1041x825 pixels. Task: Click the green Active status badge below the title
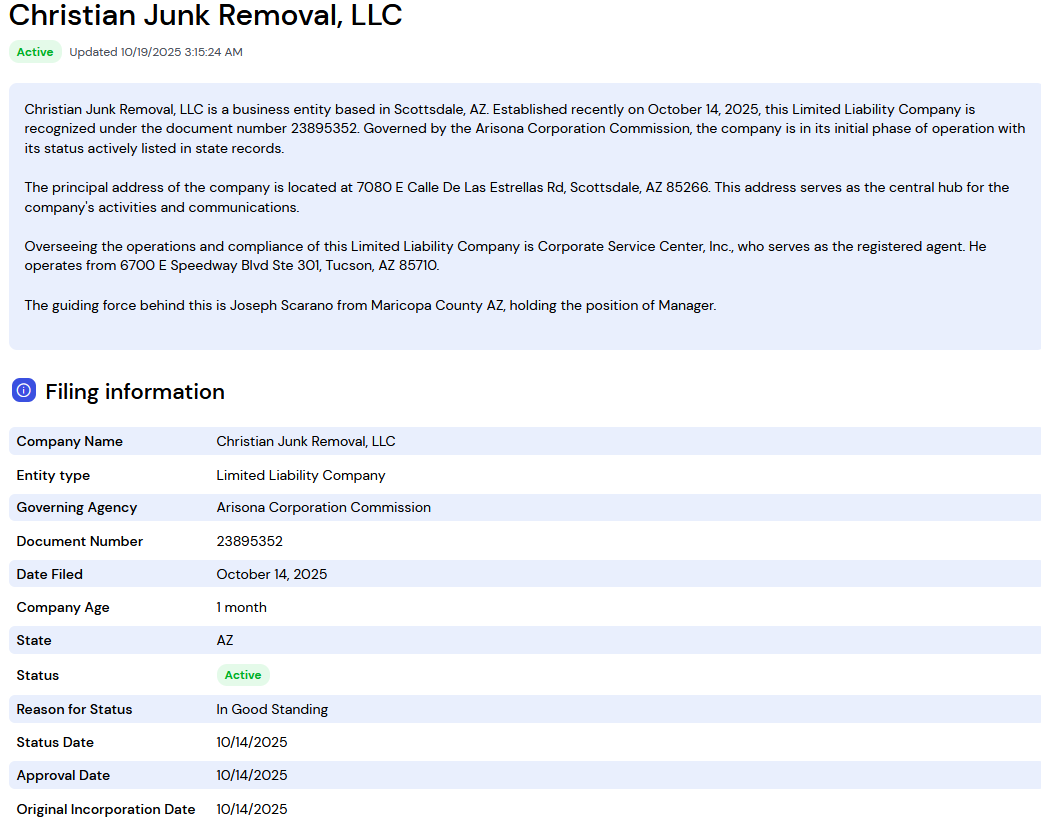(35, 51)
